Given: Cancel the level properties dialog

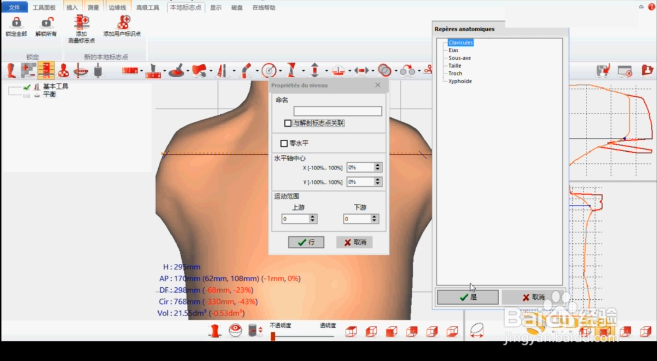Looking at the screenshot, I should [354, 242].
